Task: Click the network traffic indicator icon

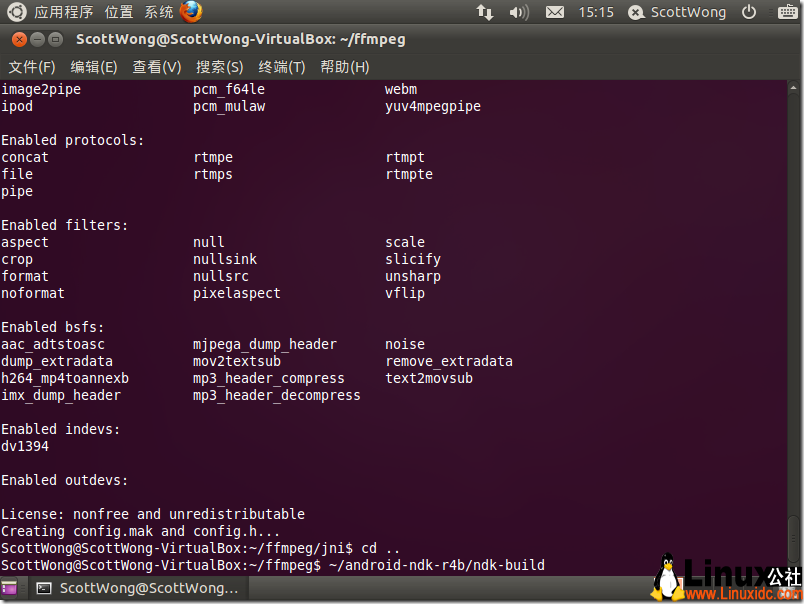Action: click(484, 13)
